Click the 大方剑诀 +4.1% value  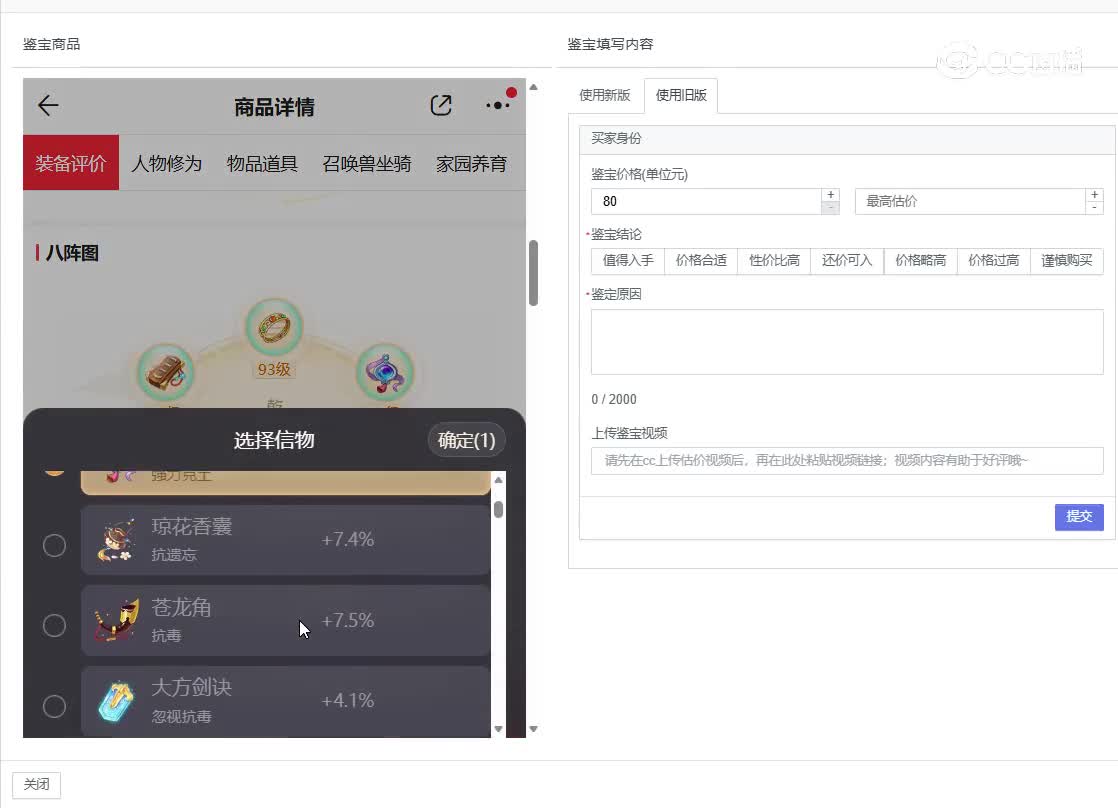[347, 700]
